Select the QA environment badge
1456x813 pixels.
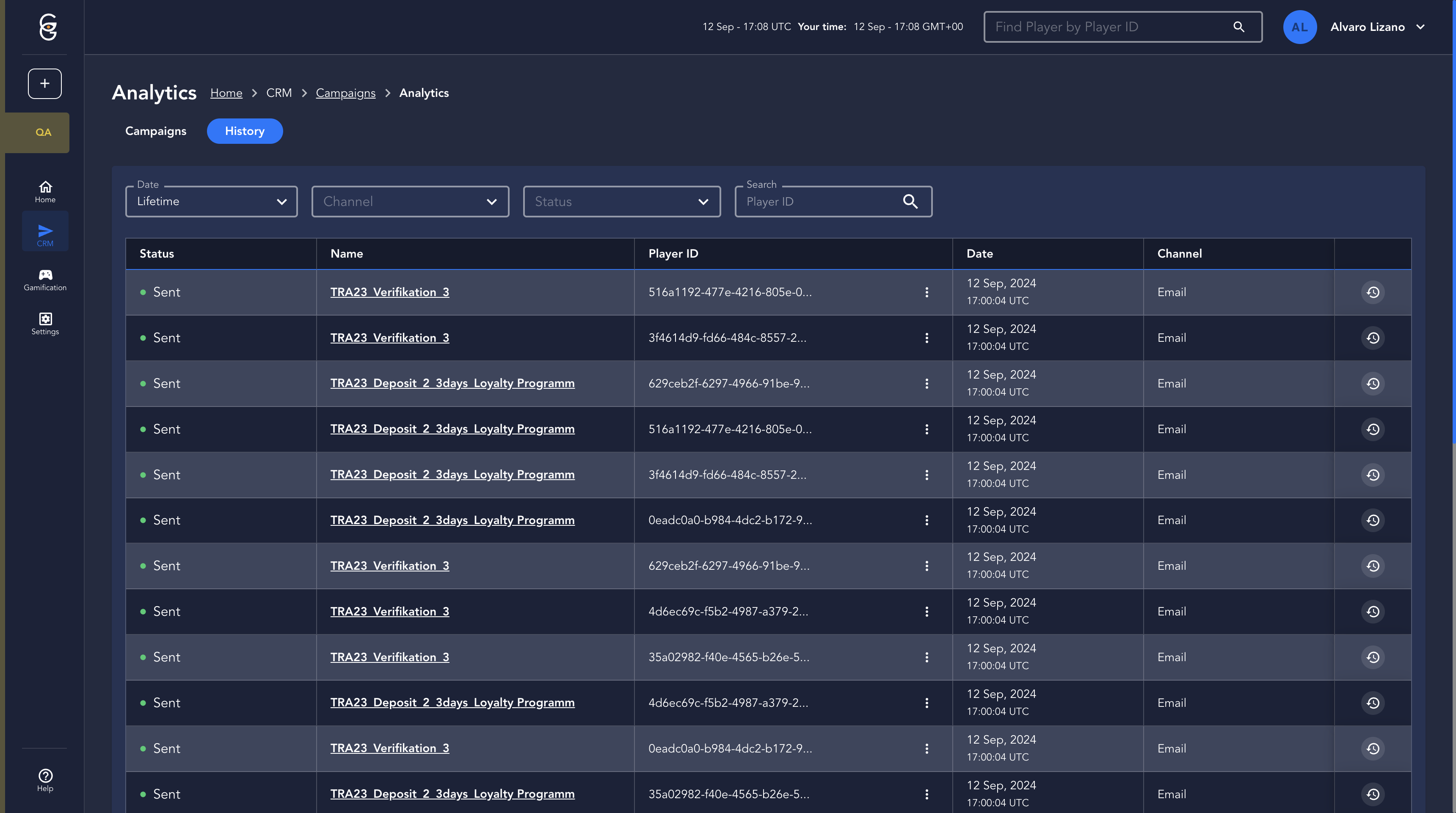(x=43, y=132)
